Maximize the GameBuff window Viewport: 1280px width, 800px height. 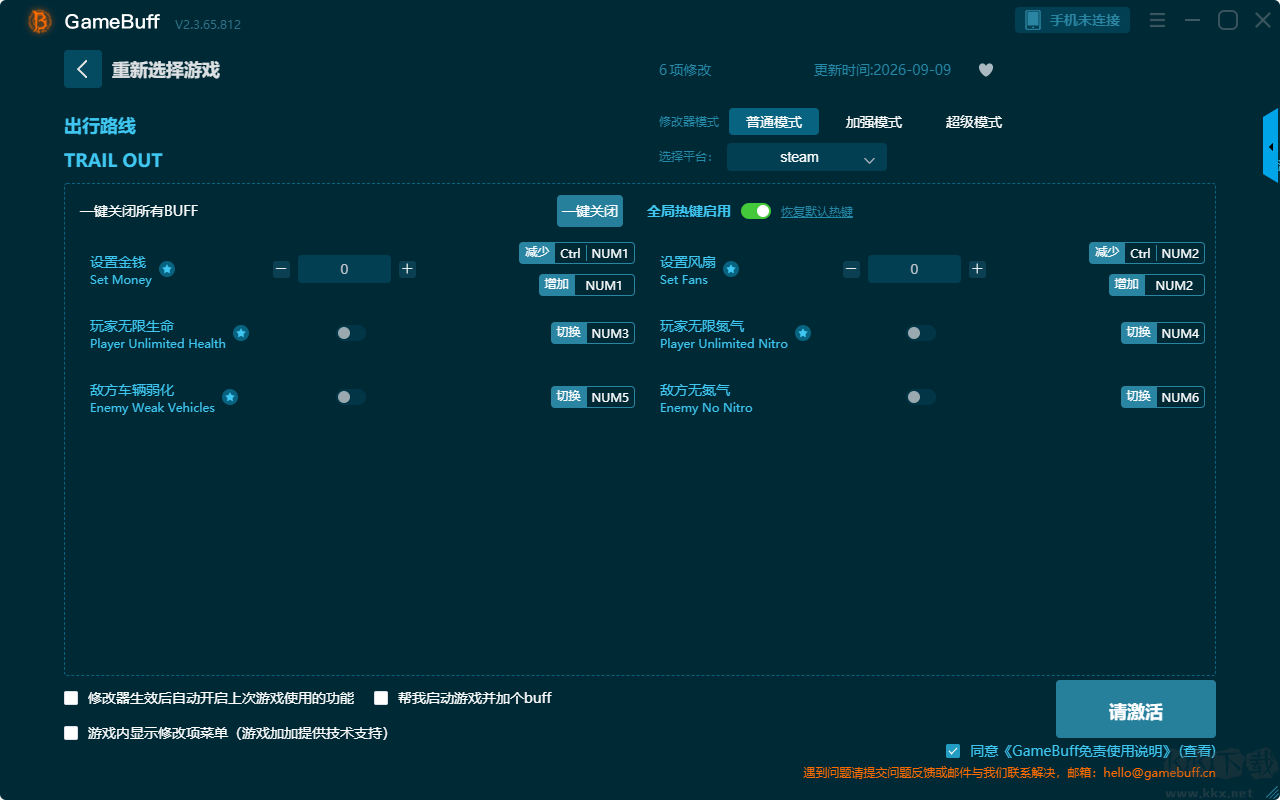[1228, 20]
